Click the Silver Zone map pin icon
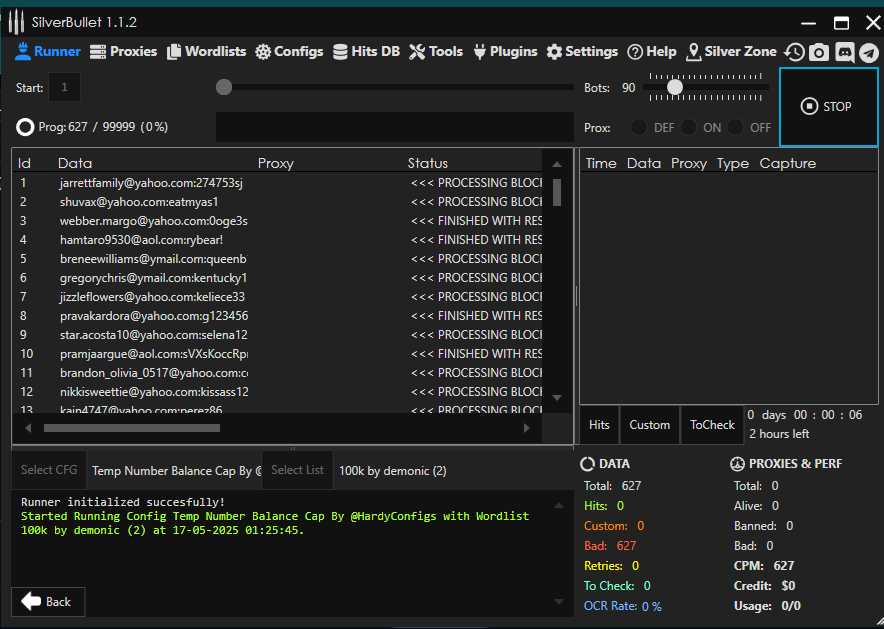 (693, 52)
